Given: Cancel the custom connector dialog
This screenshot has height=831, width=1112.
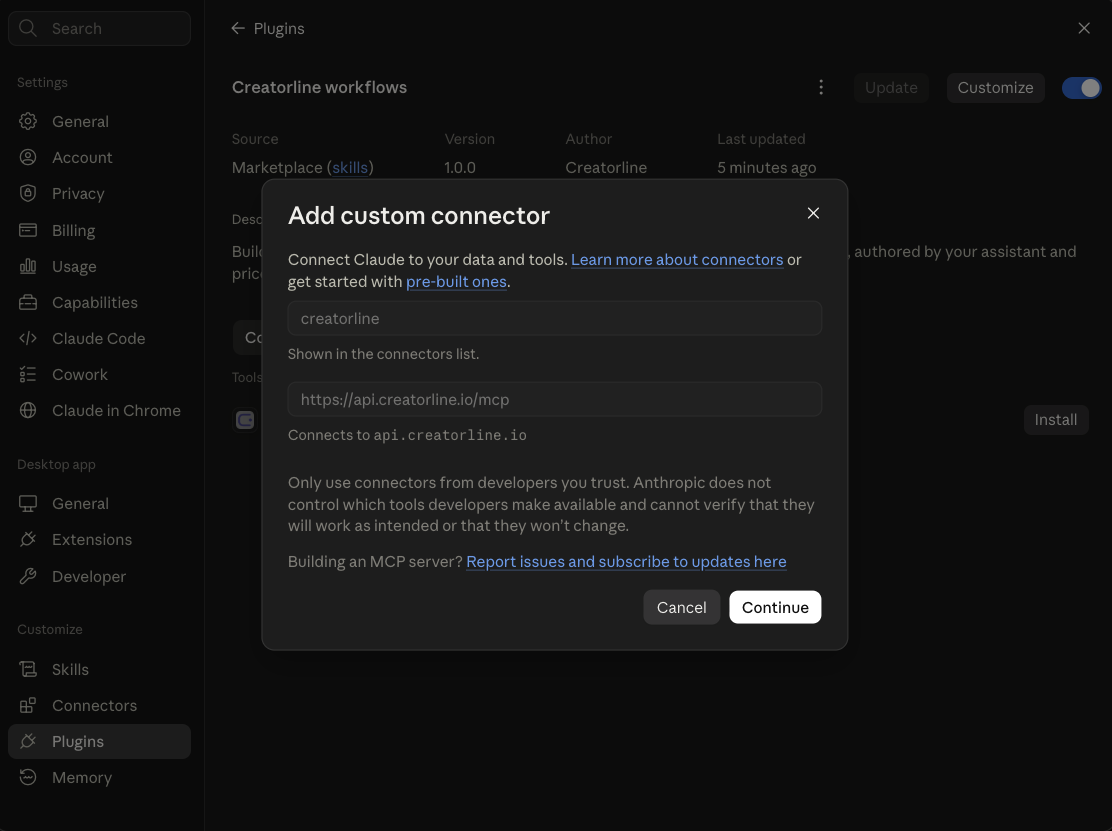Looking at the screenshot, I should coord(682,608).
